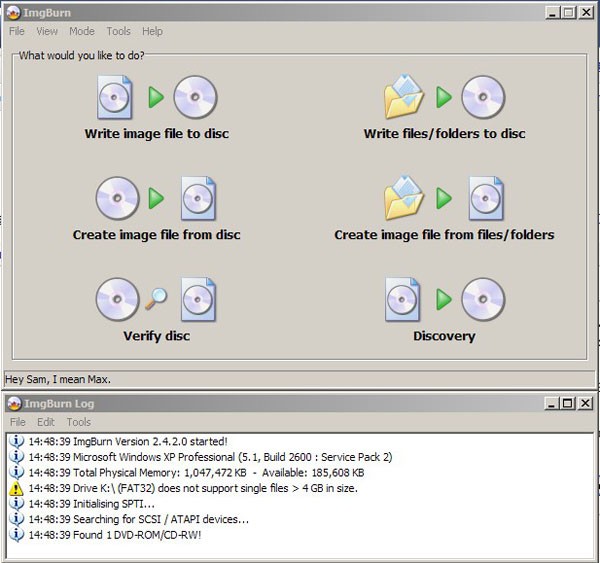Click image file icon in Discovery mode

402,299
